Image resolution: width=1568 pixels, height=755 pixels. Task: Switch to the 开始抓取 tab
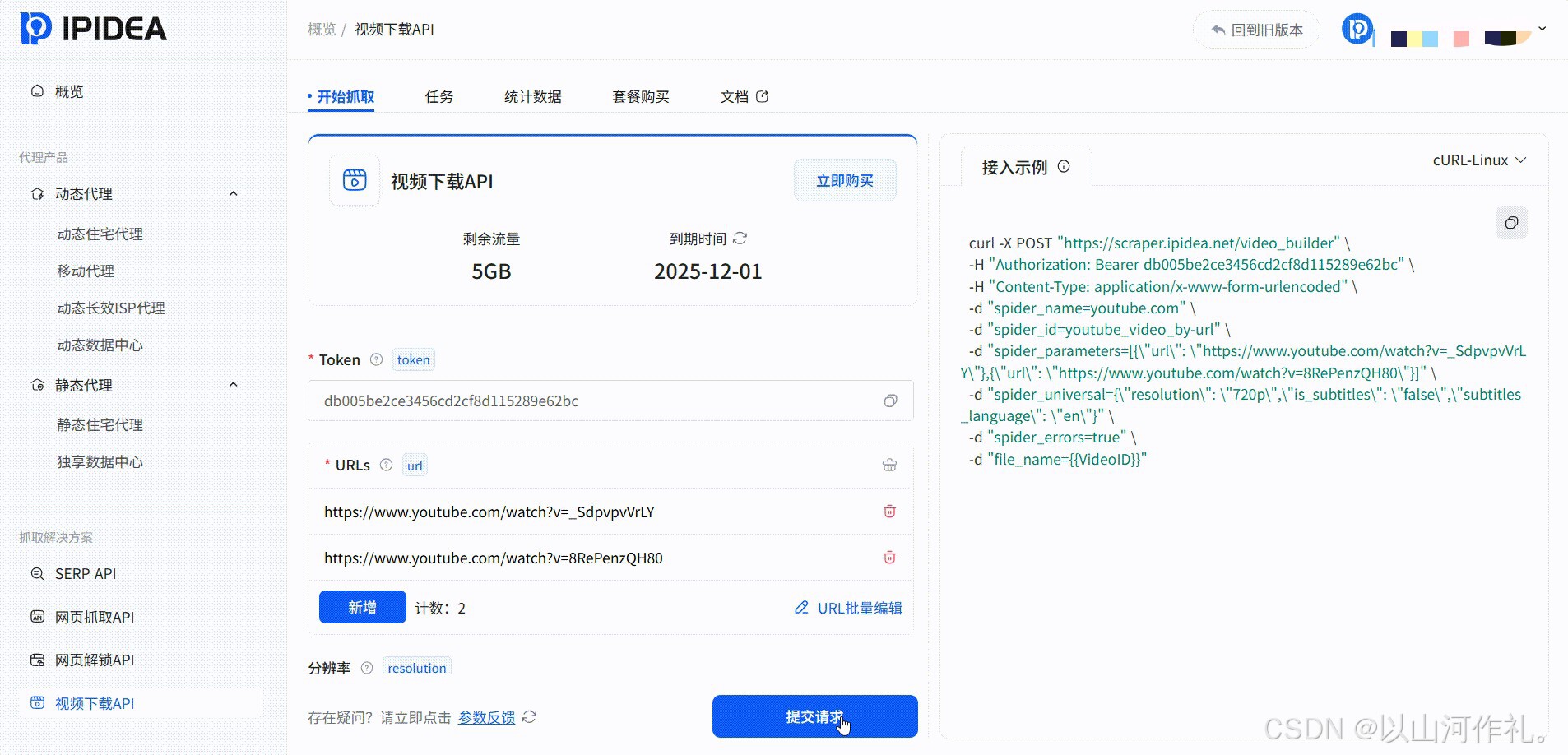pyautogui.click(x=346, y=97)
